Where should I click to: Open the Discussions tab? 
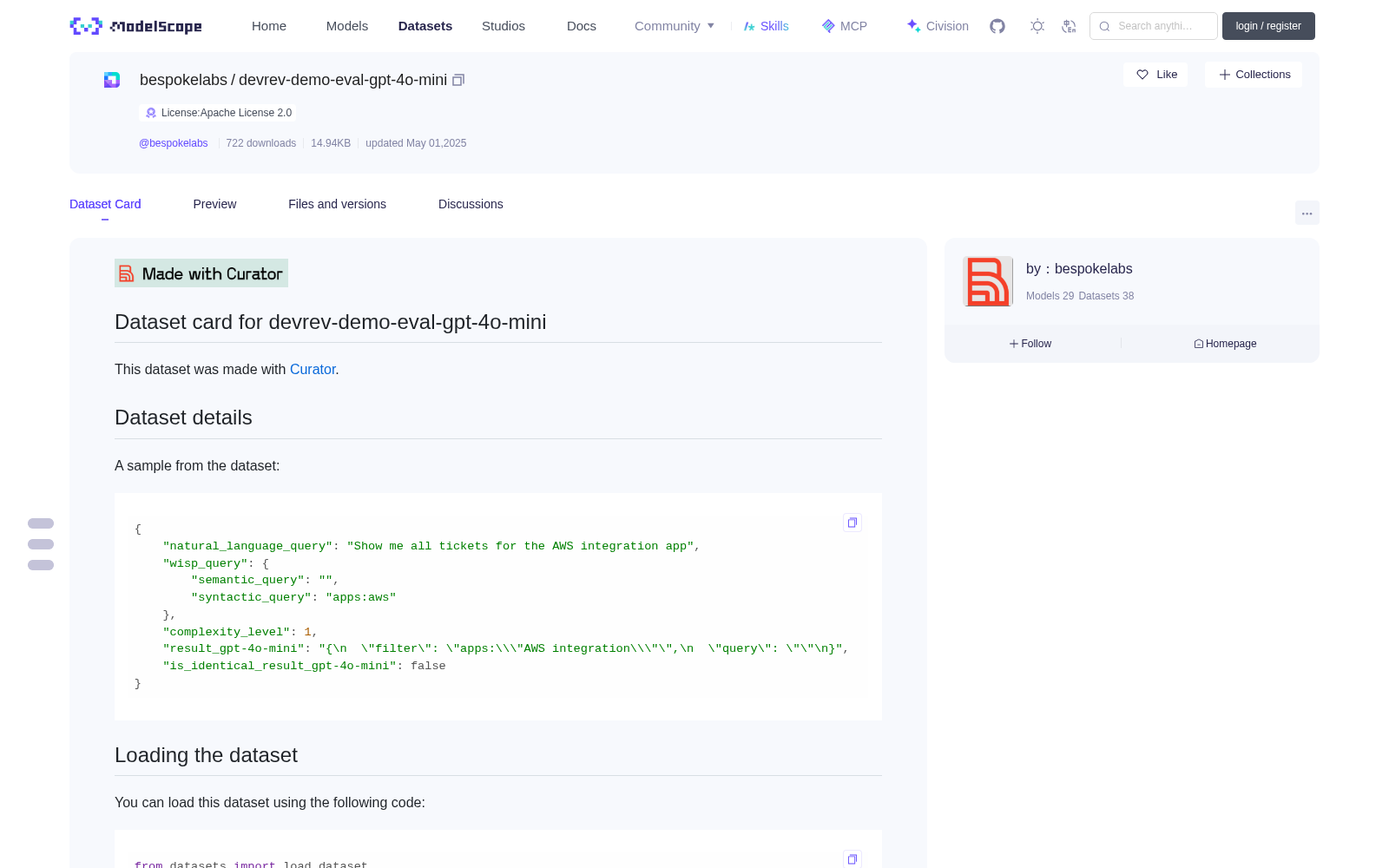tap(471, 204)
